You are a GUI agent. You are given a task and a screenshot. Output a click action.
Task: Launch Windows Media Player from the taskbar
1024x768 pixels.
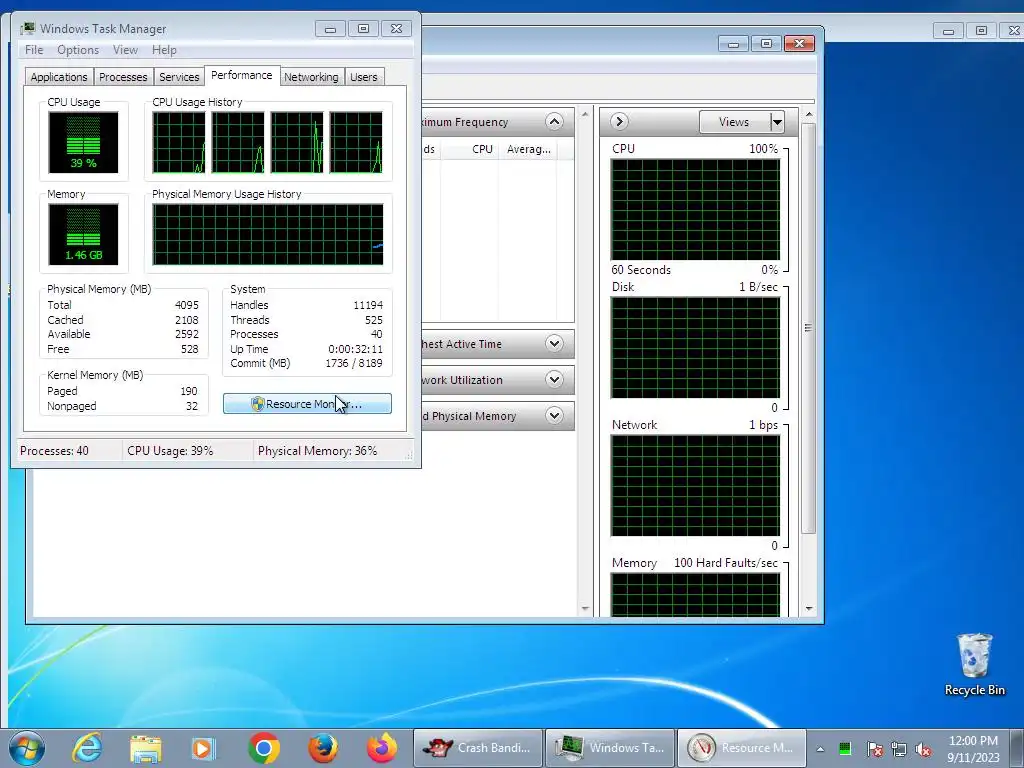[202, 748]
